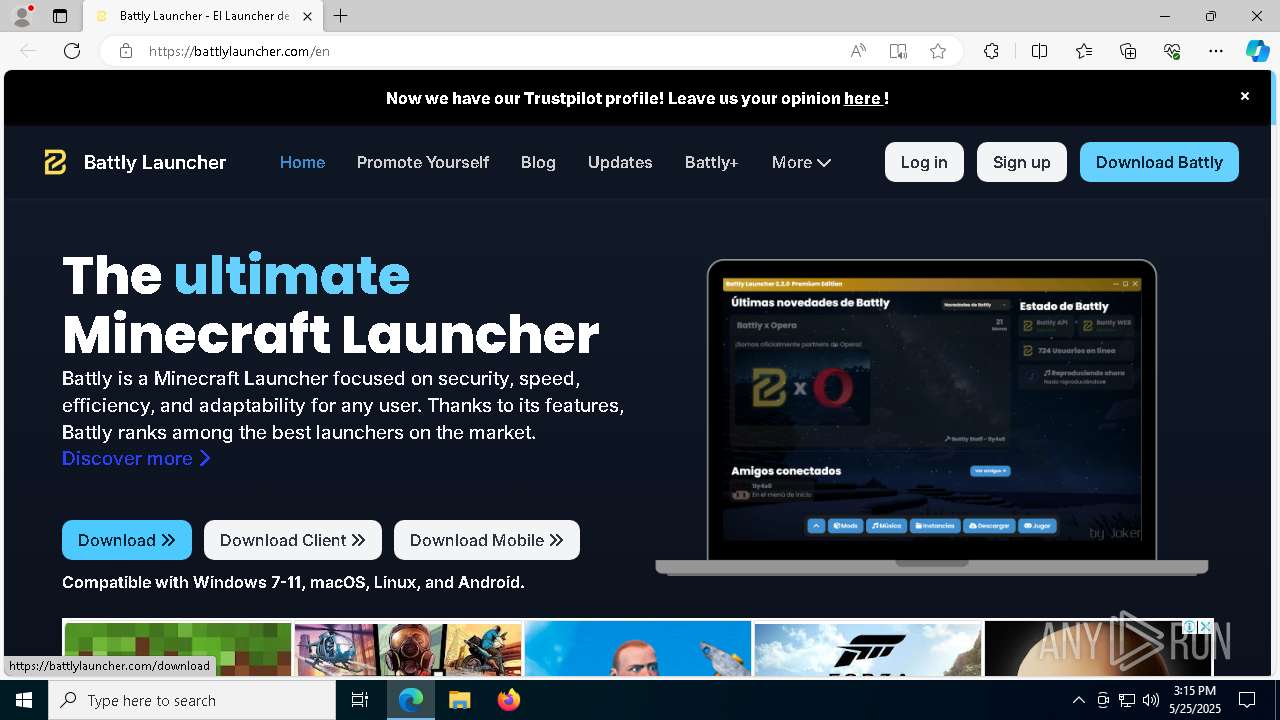Open the volume control tray icon
This screenshot has width=1280, height=720.
click(1151, 700)
